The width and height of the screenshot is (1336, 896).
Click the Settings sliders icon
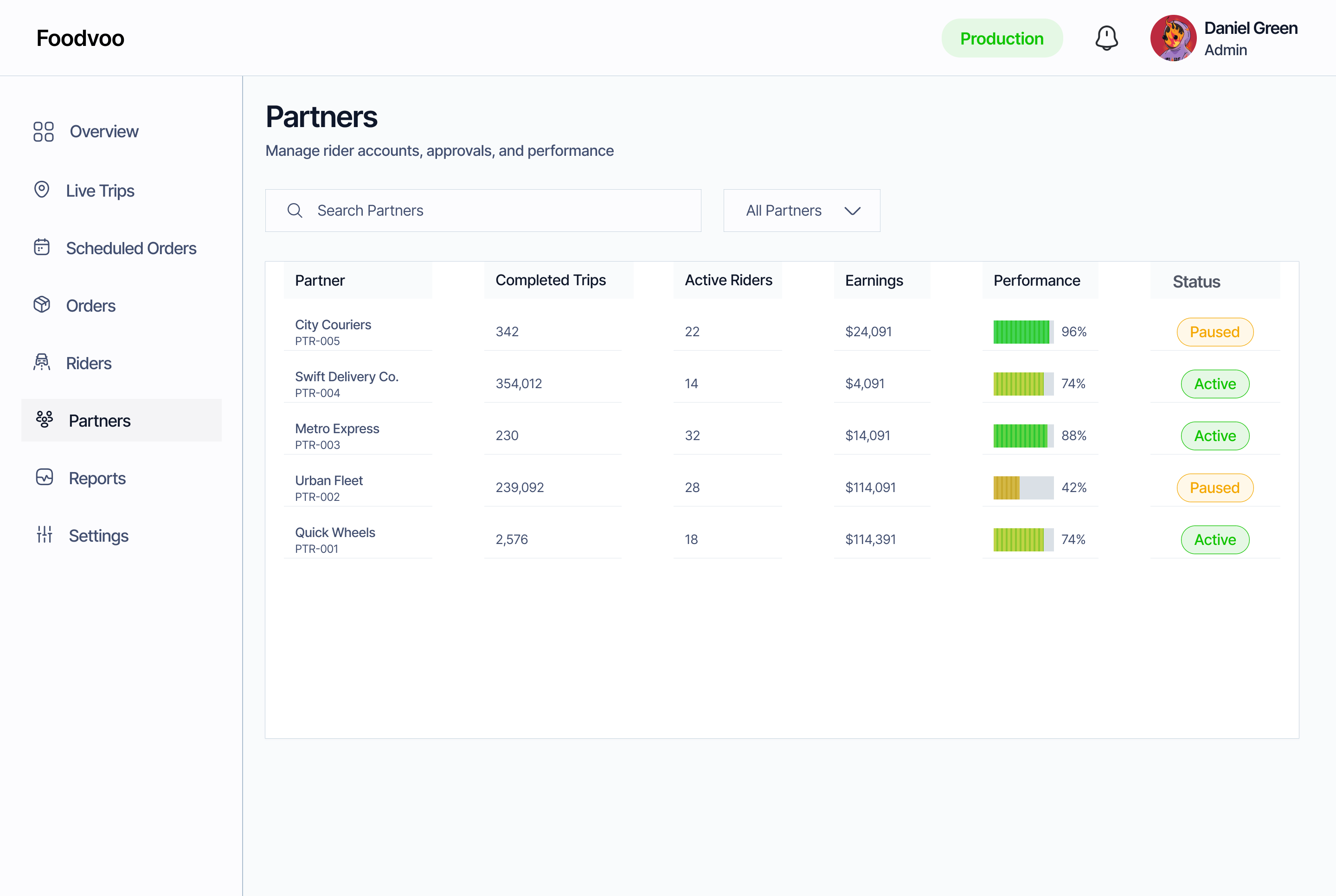pos(44,535)
